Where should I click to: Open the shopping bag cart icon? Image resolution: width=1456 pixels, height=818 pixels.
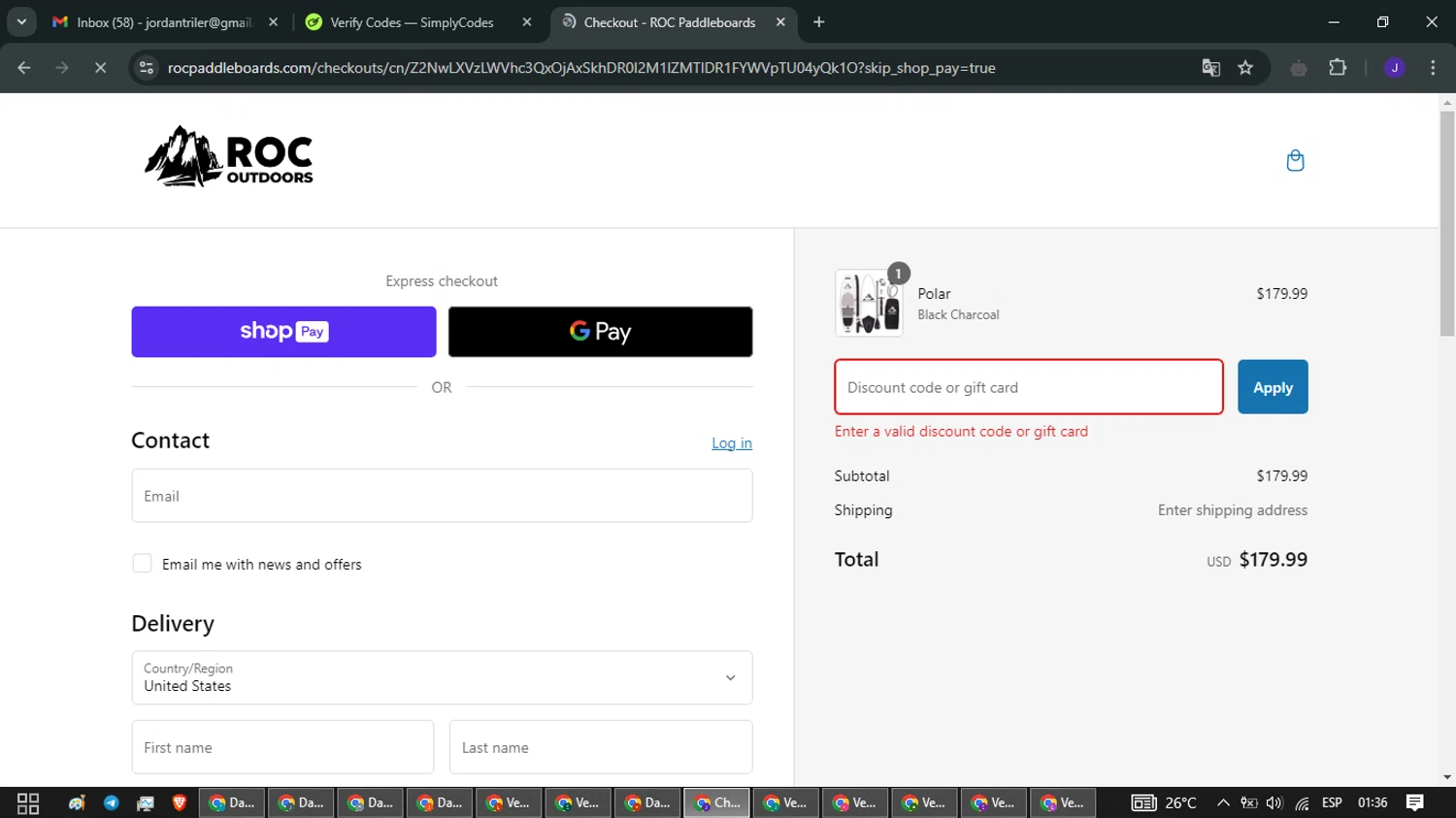[1295, 160]
